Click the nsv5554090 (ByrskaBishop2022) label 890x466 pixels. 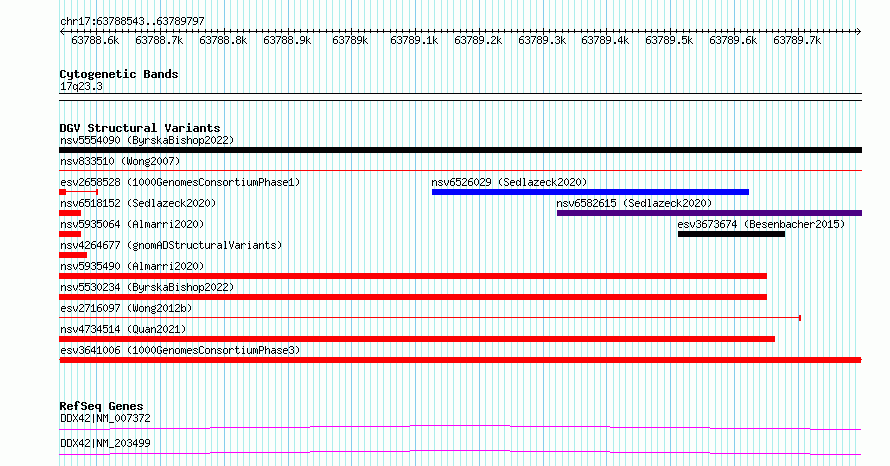click(147, 140)
